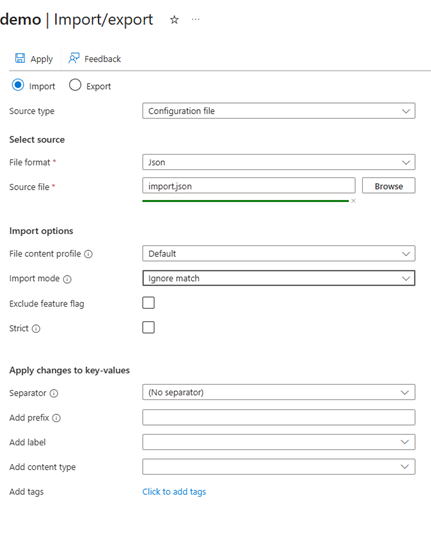Screen dimensions: 431x534
Task: Click the Strict info icon
Action: pyautogui.click(x=36, y=329)
